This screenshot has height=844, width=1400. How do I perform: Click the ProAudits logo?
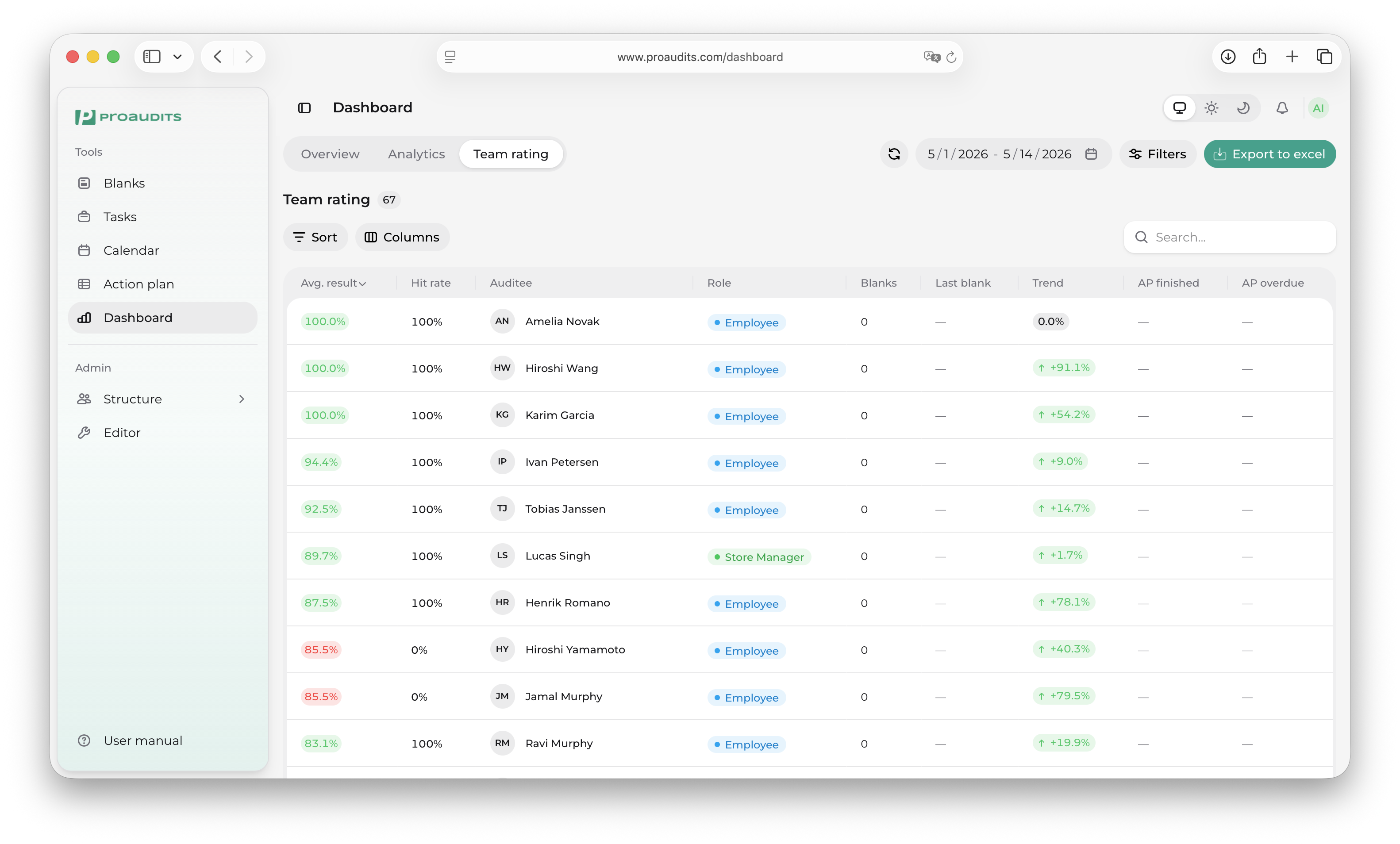click(128, 116)
